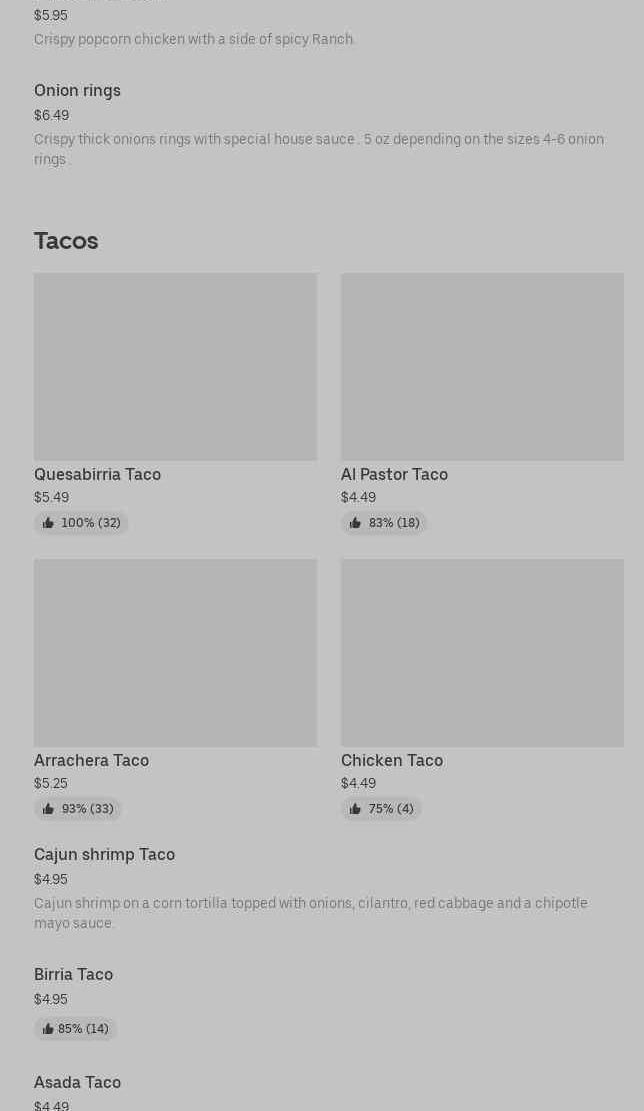The image size is (644, 1111).
Task: Open the Al Pastor Taco image
Action: pyautogui.click(x=482, y=367)
